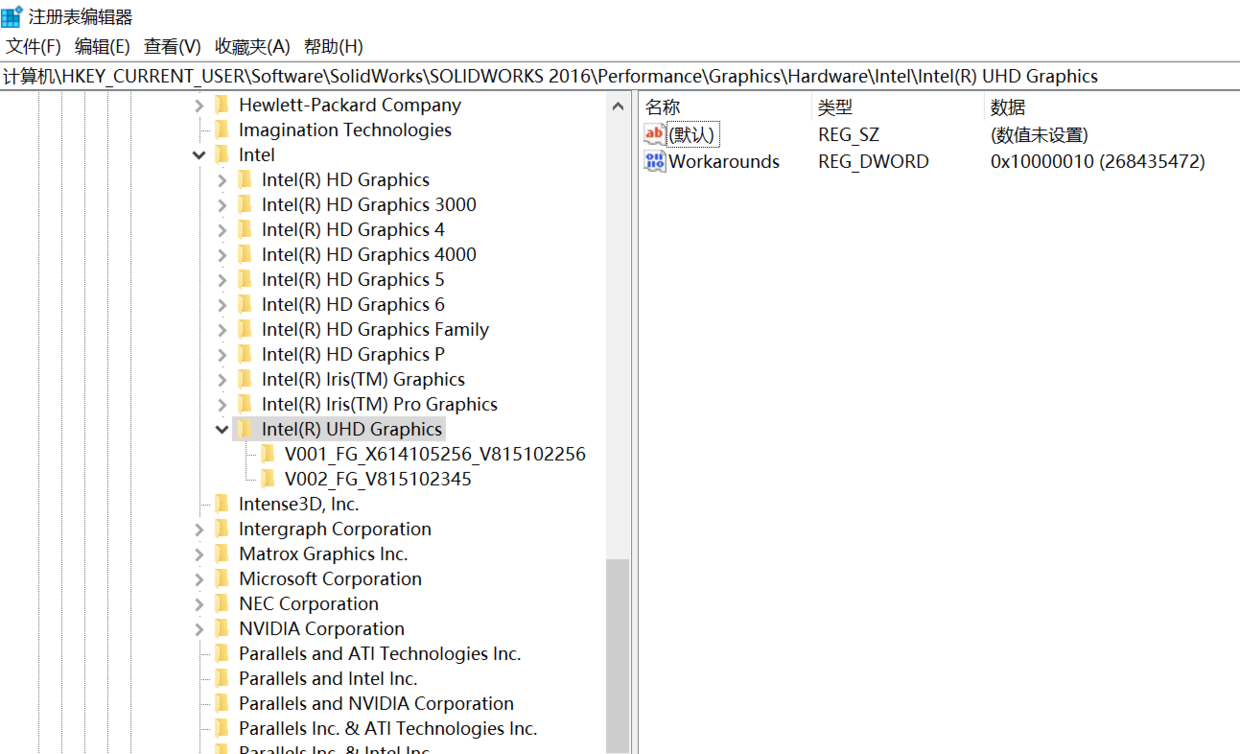Click folder icon beside V002_FG_V815102345

[268, 479]
